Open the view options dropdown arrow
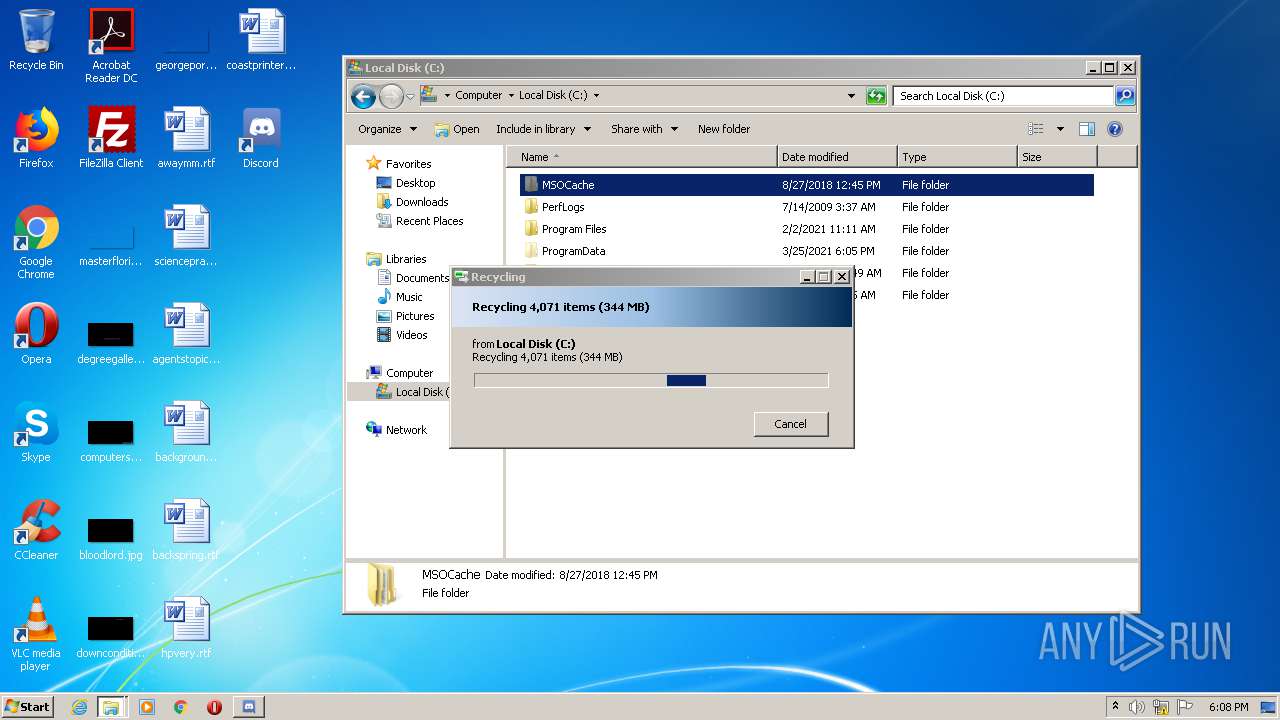This screenshot has width=1280, height=720. point(1060,129)
